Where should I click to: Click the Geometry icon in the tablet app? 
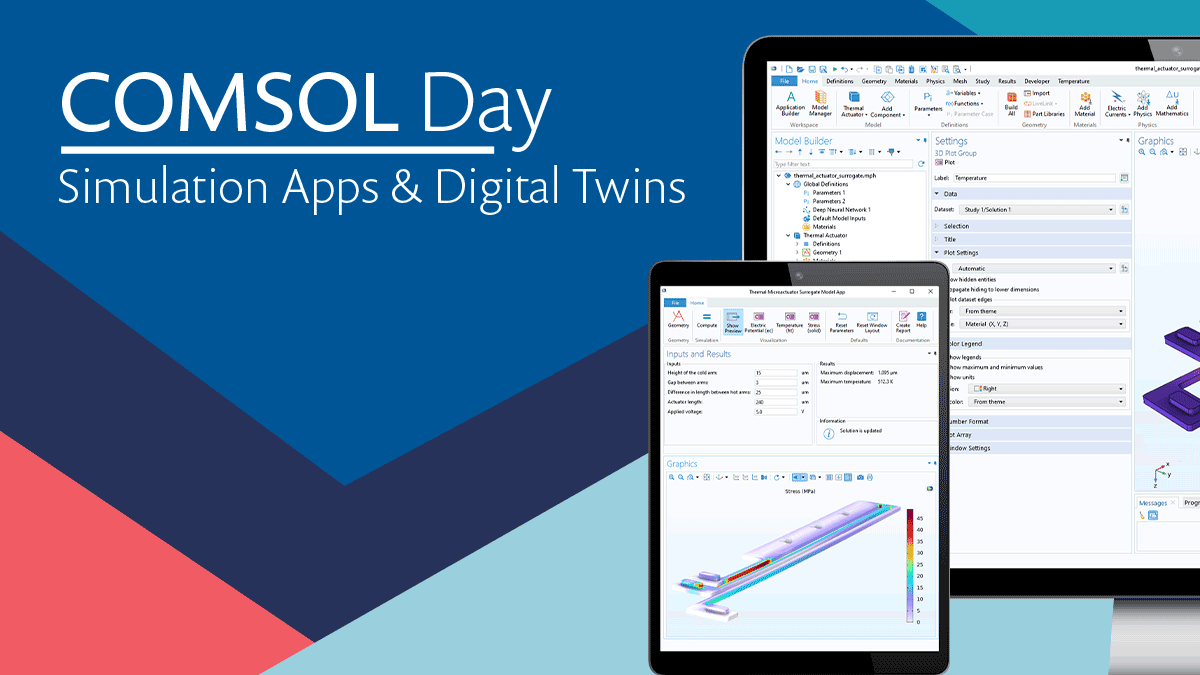[678, 319]
